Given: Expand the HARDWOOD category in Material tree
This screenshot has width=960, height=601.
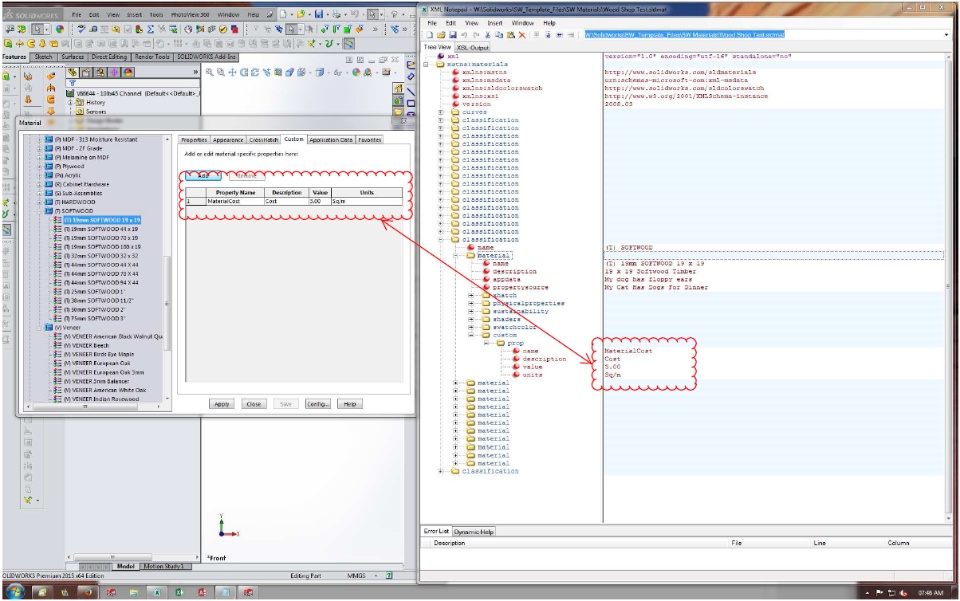Looking at the screenshot, I should pos(40,202).
